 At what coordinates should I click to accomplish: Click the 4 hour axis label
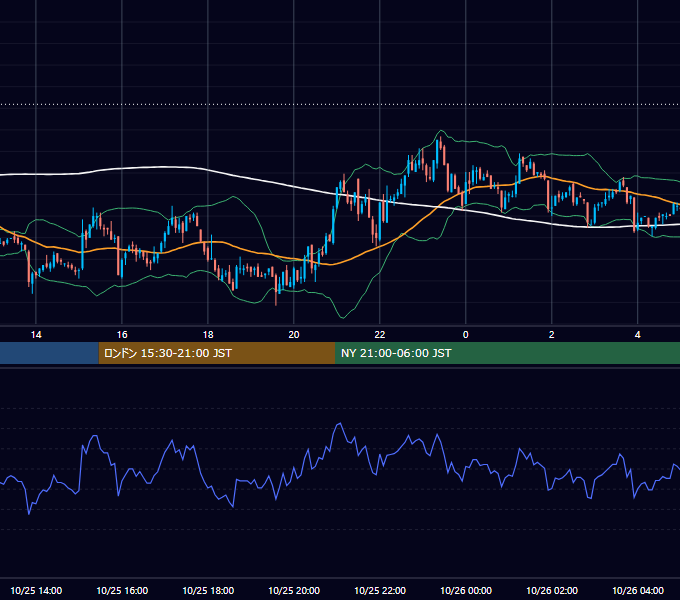[x=637, y=335]
